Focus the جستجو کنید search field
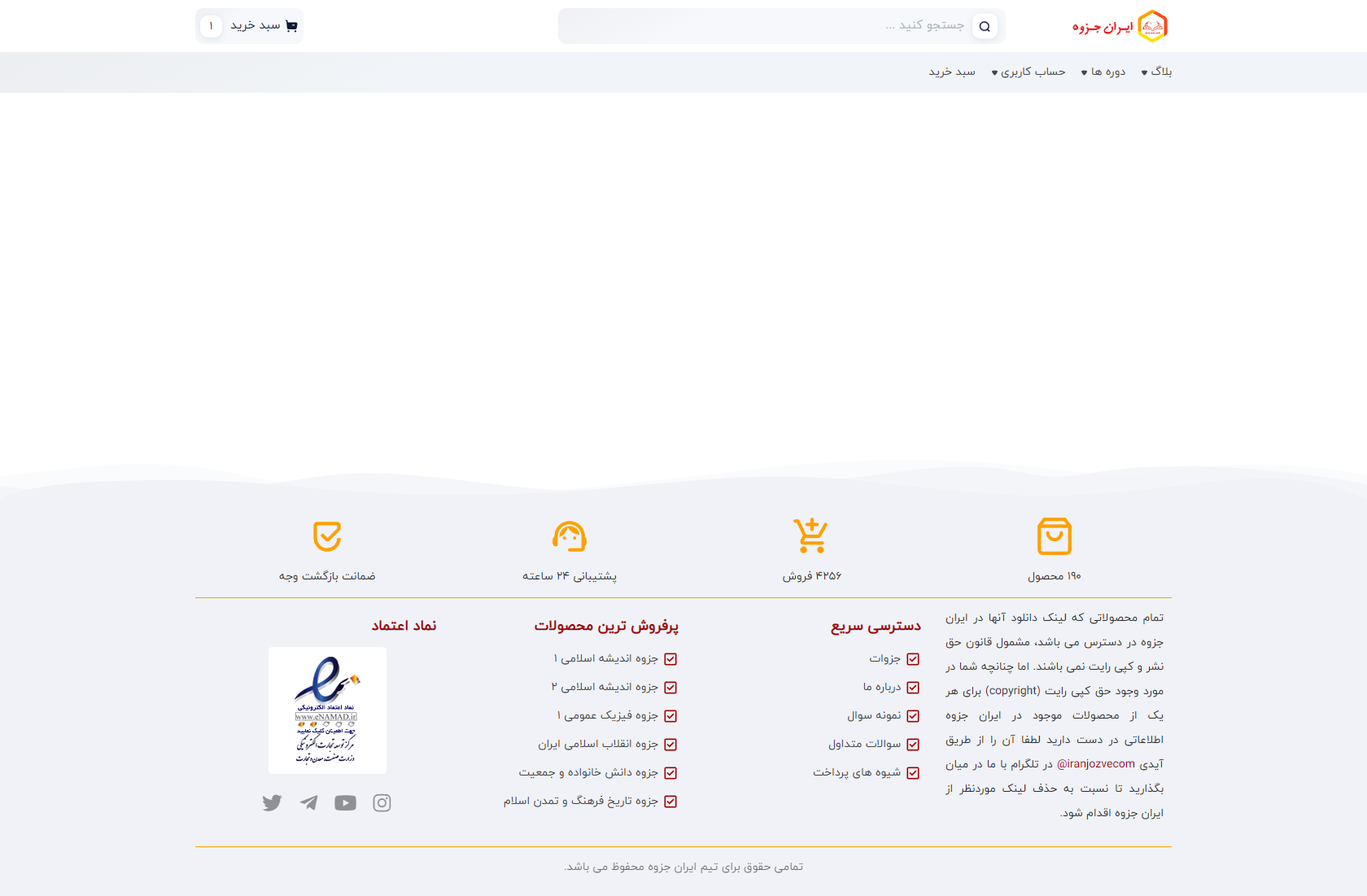 pos(765,26)
